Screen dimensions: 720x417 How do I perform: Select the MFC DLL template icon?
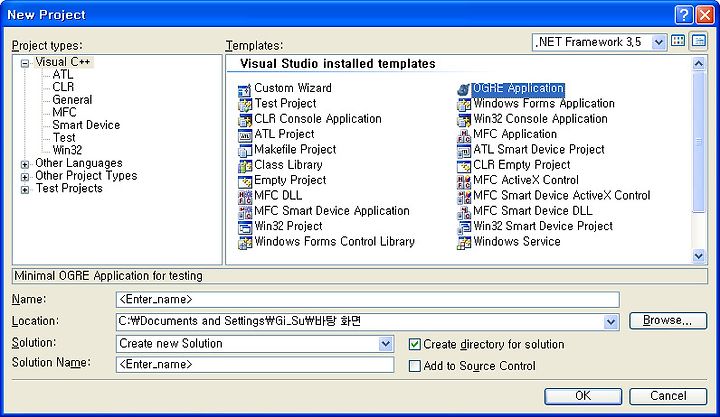pyautogui.click(x=245, y=197)
